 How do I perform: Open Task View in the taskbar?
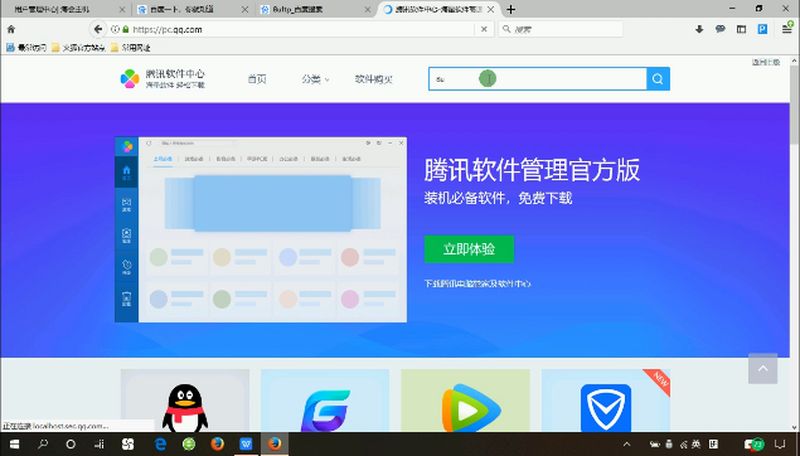click(x=99, y=444)
